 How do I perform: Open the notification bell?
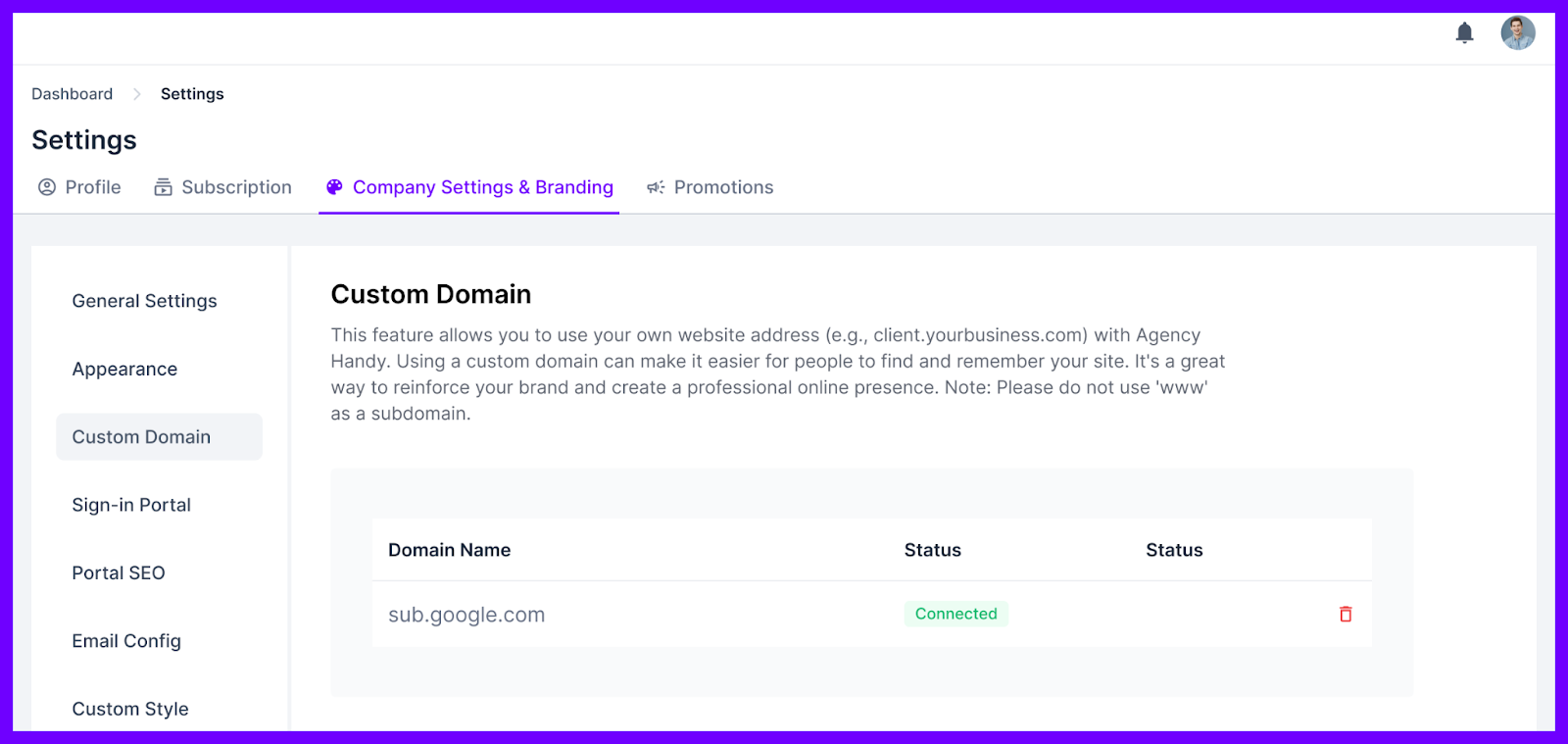tap(1466, 32)
